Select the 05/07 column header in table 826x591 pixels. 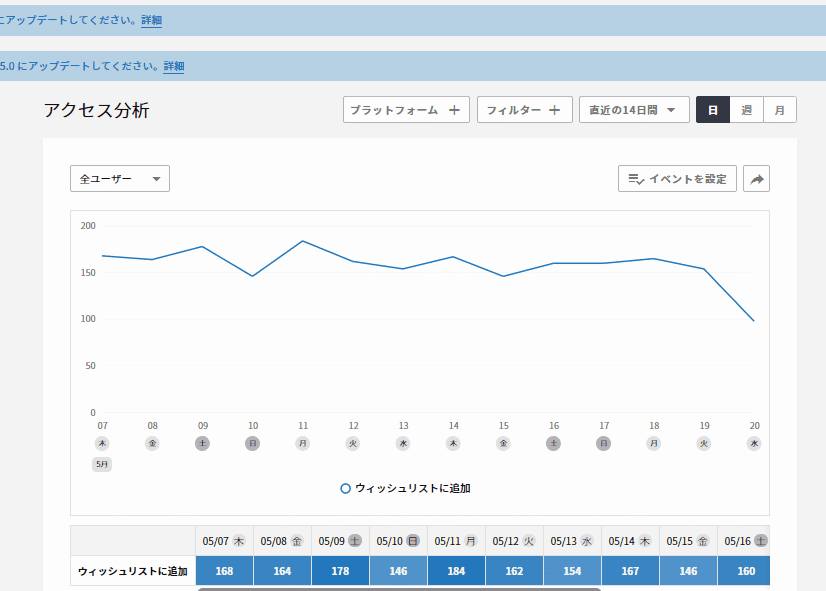point(224,541)
